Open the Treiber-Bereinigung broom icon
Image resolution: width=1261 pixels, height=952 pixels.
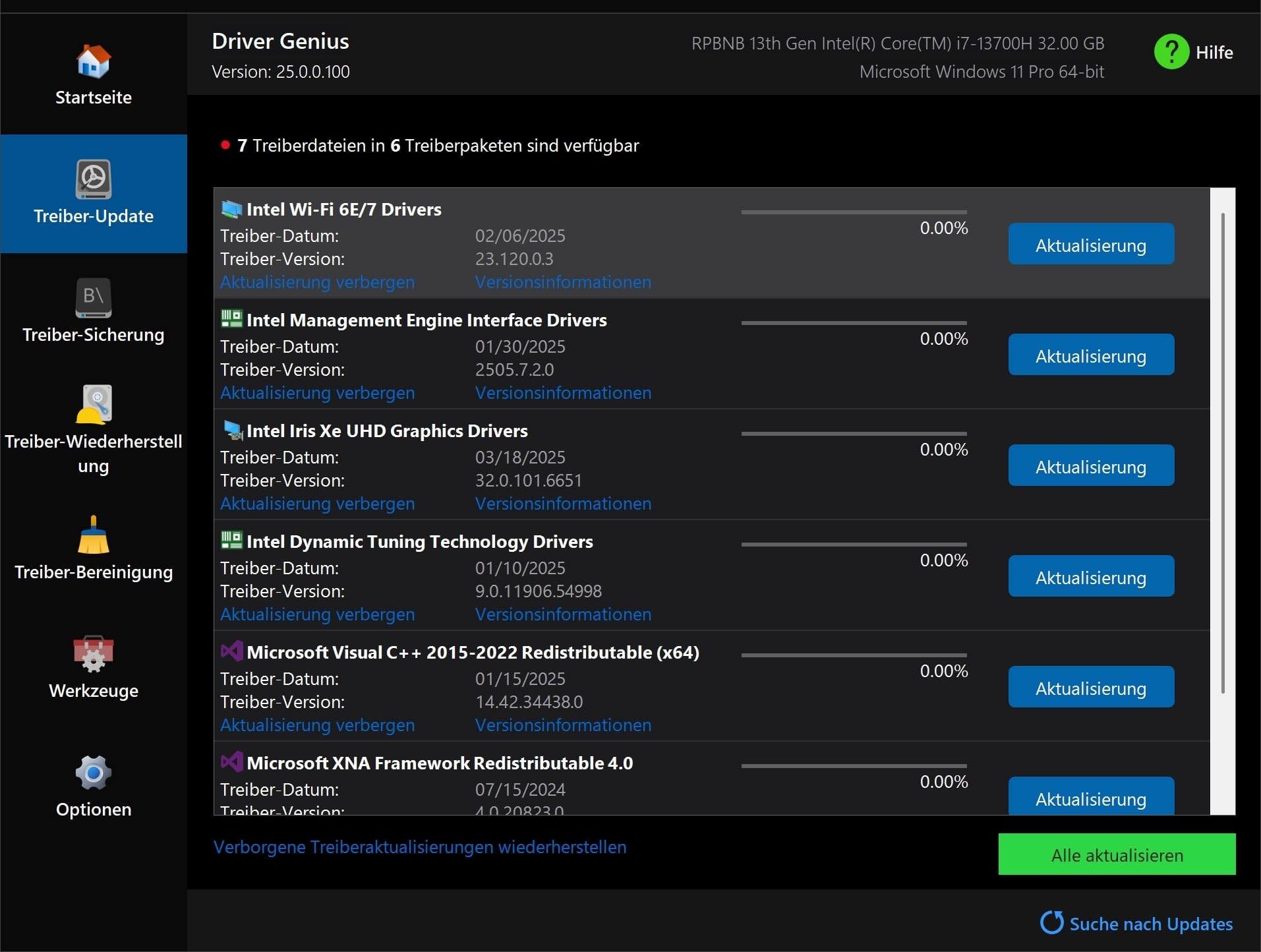(94, 535)
